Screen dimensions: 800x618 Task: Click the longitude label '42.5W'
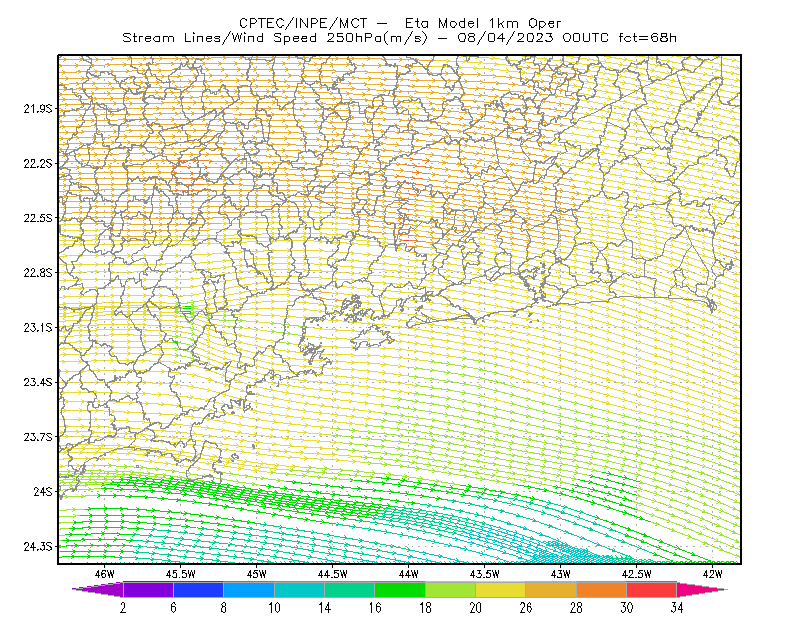(x=637, y=574)
